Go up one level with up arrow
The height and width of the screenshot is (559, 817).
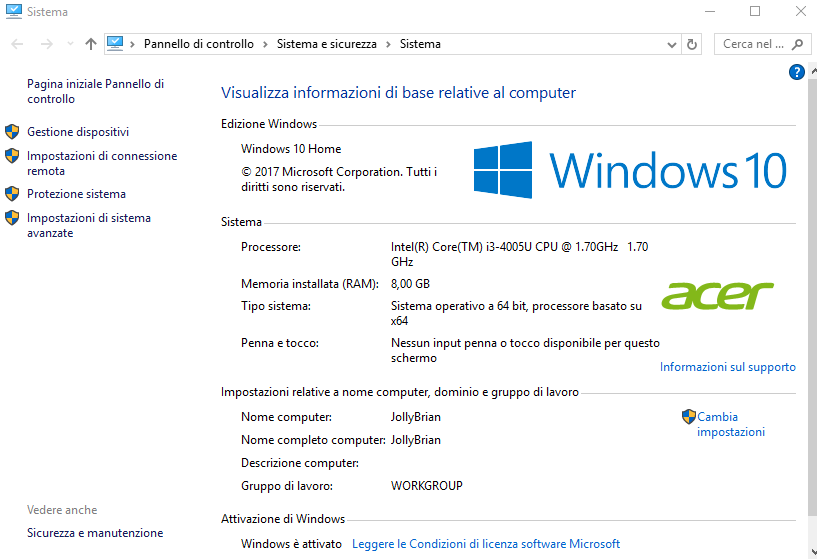tap(91, 44)
